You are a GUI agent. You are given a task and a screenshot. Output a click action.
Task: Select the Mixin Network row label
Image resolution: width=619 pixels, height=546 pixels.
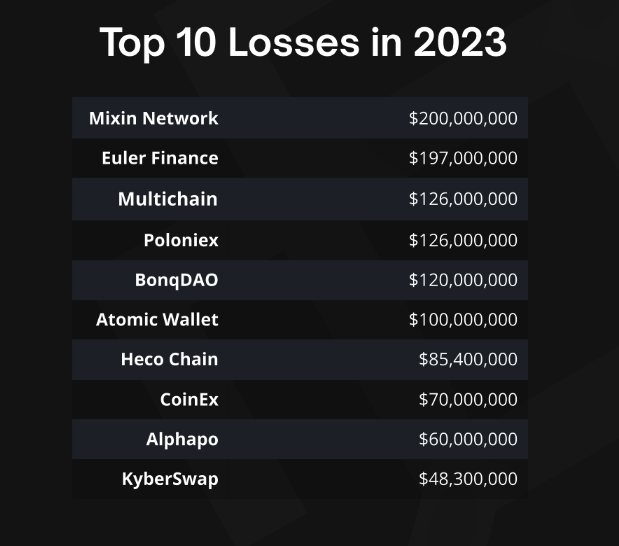click(x=153, y=118)
